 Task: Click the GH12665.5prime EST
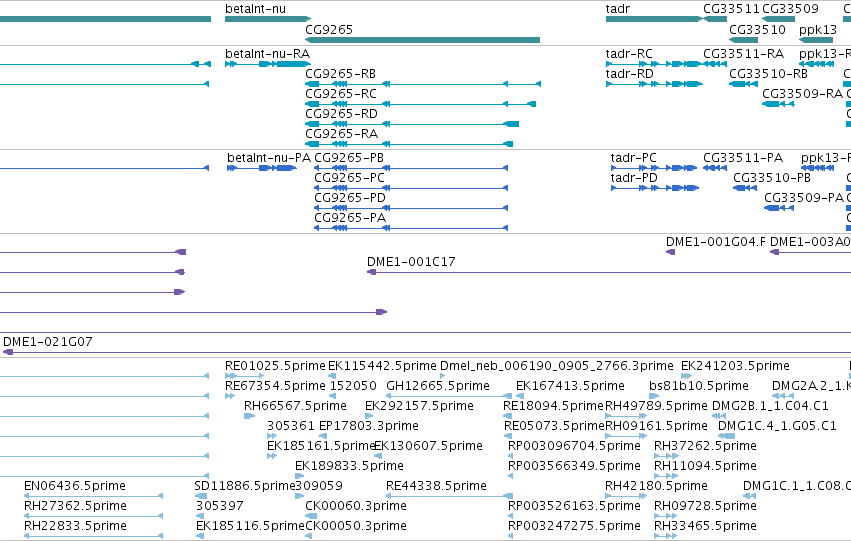(x=449, y=396)
